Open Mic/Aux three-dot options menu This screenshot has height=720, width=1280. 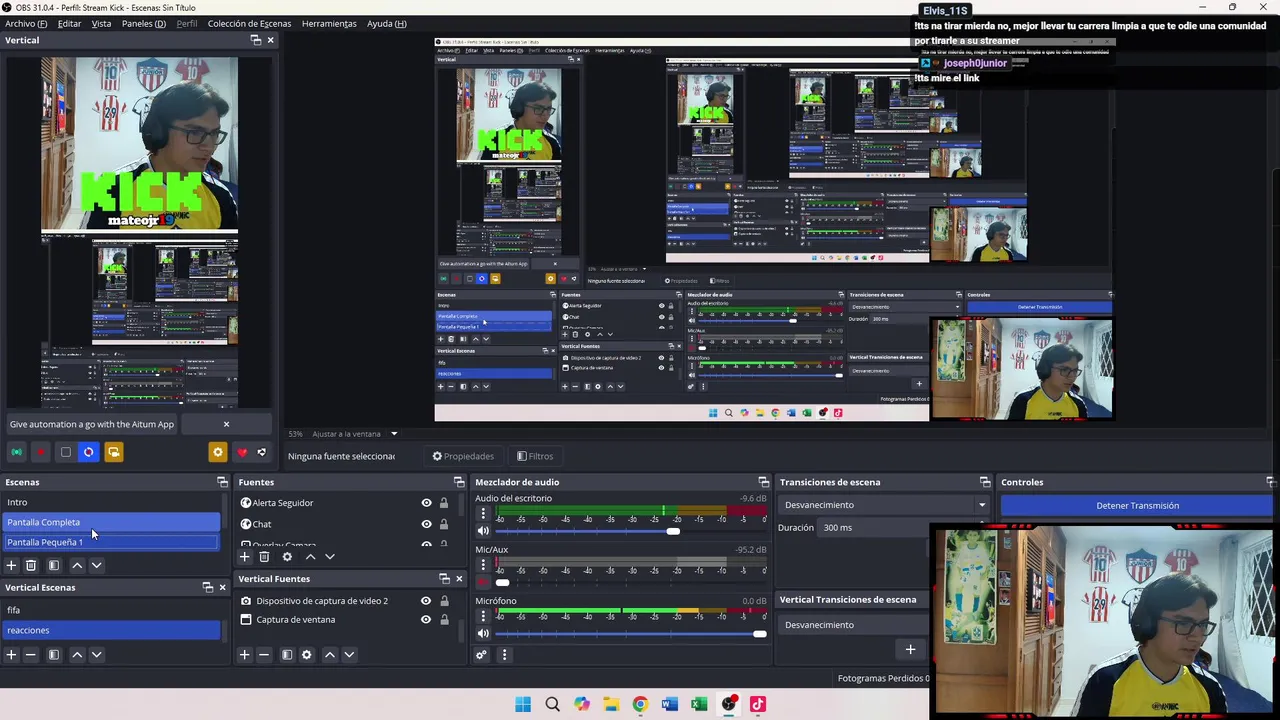pyautogui.click(x=483, y=565)
